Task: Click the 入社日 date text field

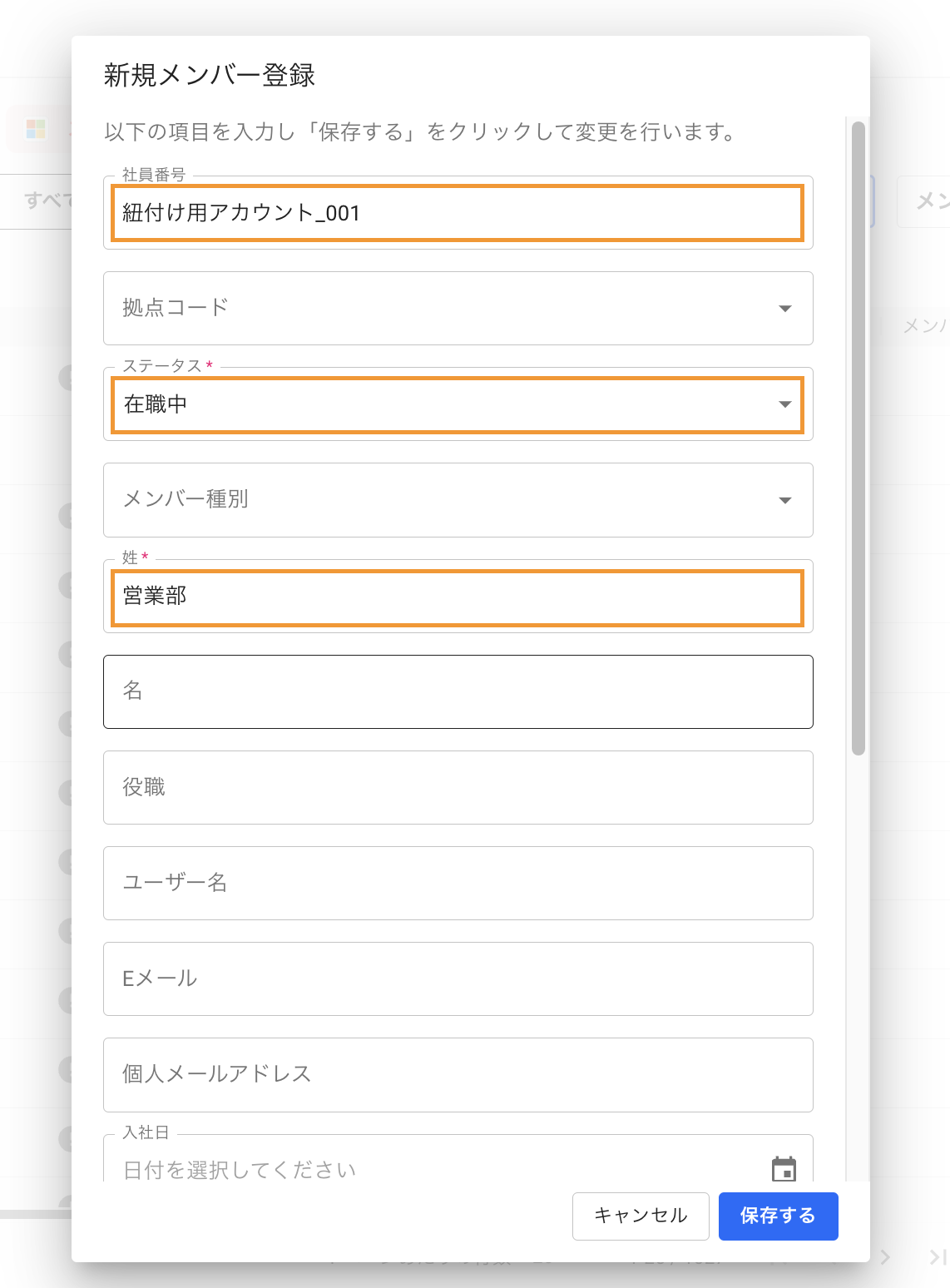Action: 433,1169
